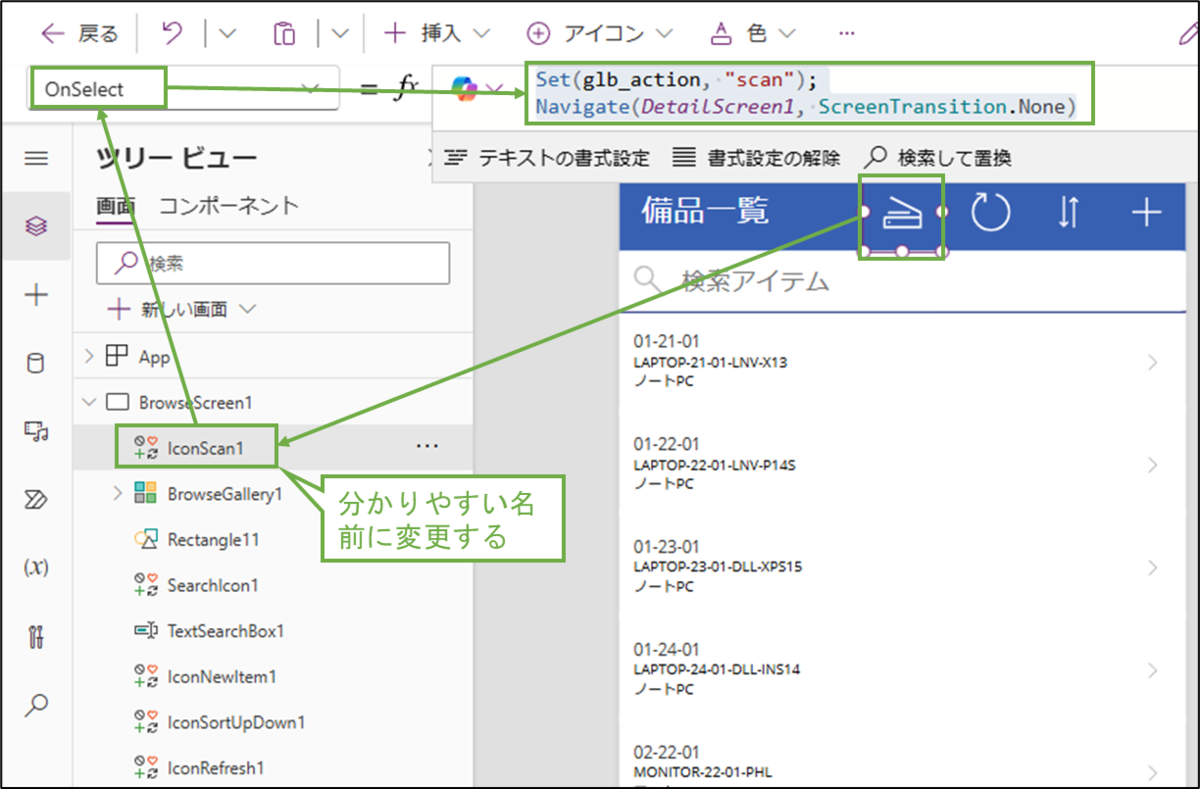1200x789 pixels.
Task: Select Rectangle11 in the tree
Action: pos(213,539)
